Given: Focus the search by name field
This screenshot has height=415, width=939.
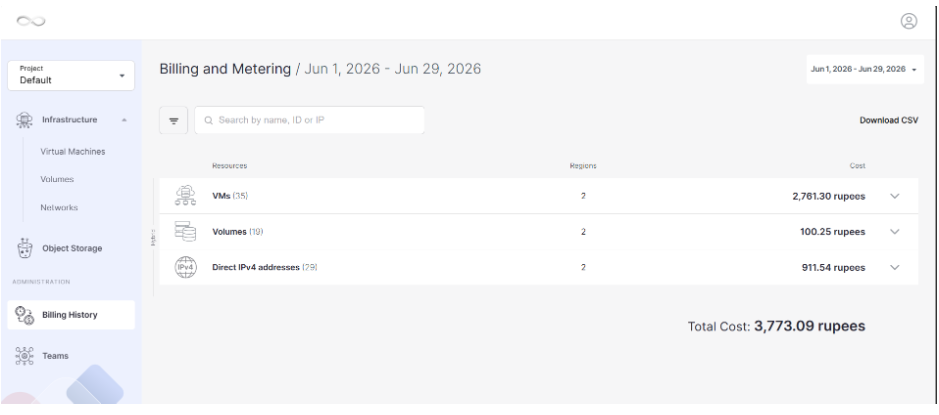Looking at the screenshot, I should [310, 120].
